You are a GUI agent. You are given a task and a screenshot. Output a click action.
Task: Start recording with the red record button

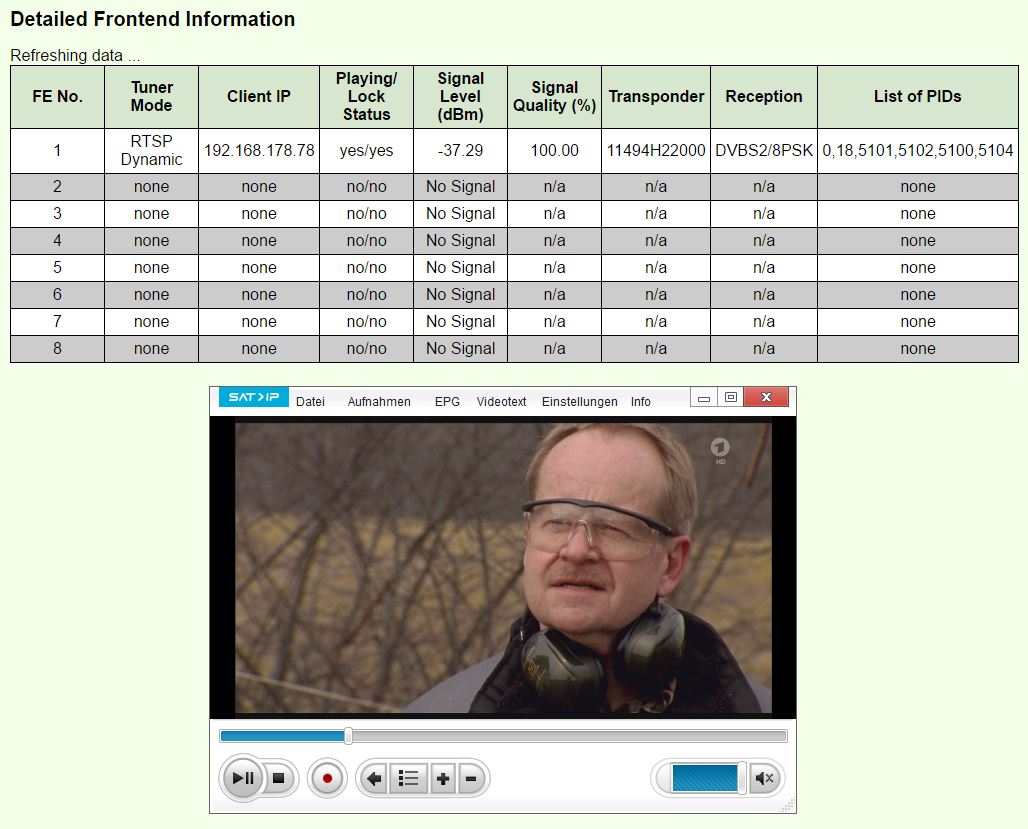(327, 778)
